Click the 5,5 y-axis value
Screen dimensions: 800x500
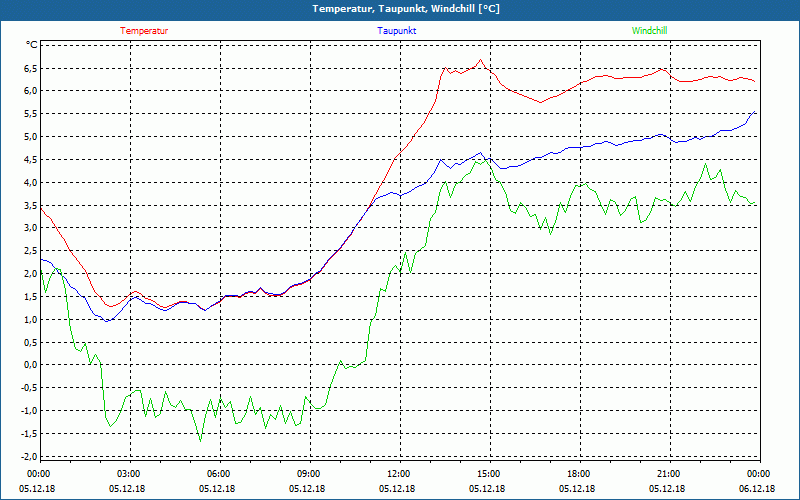[31, 114]
